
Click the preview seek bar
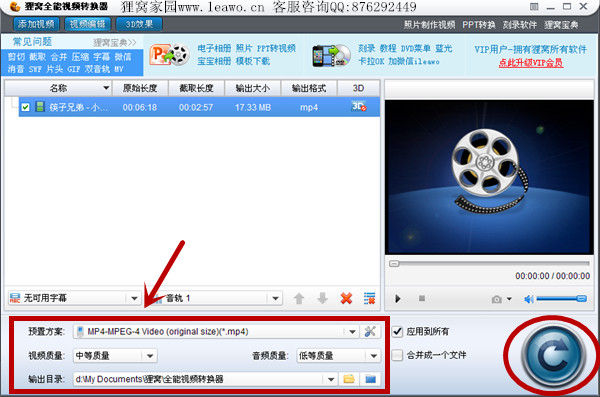click(489, 263)
